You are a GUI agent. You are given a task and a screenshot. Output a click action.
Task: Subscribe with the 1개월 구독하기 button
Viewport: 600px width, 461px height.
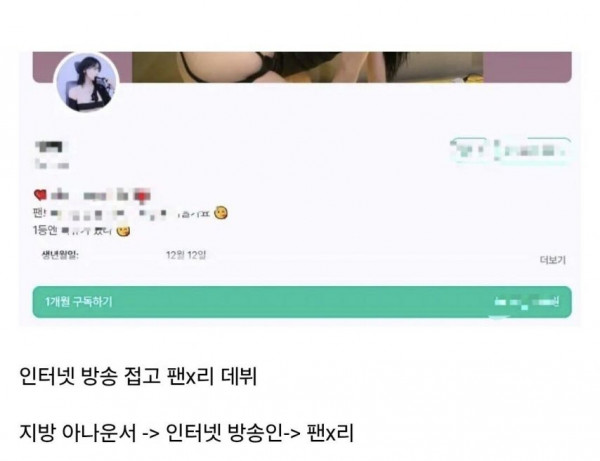(x=302, y=302)
